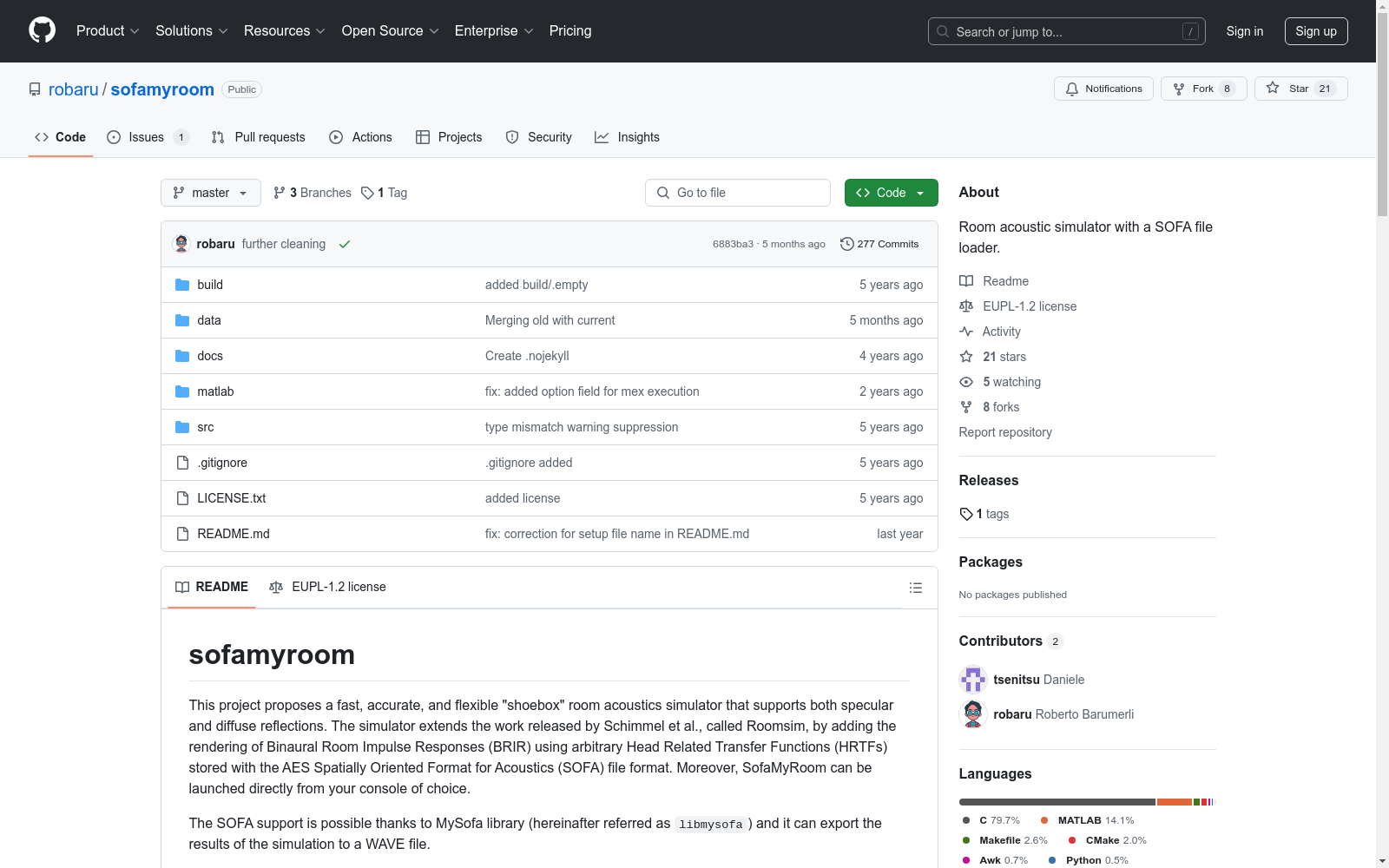
Task: Click the Contributors heading link
Action: 1010,641
